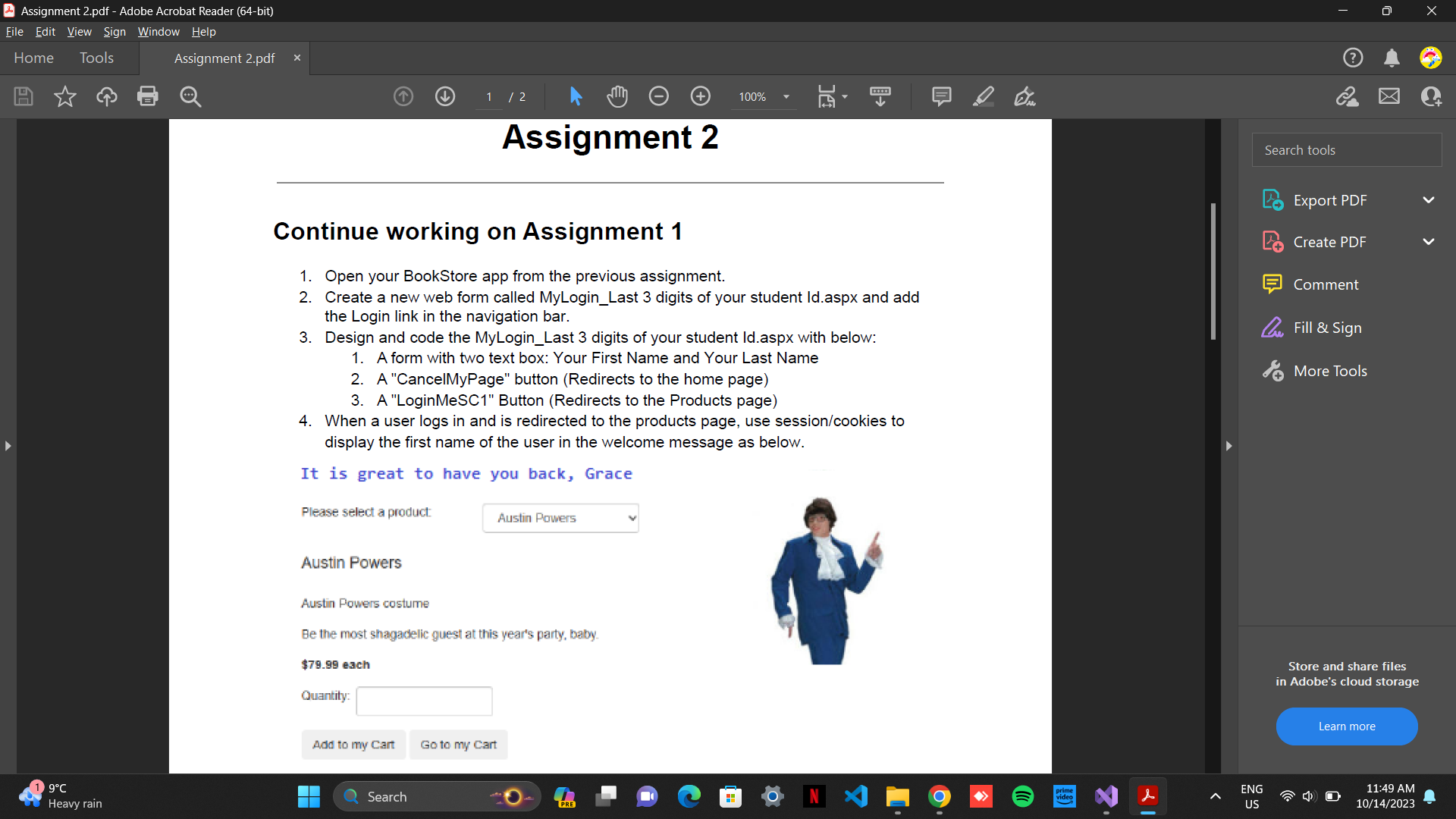This screenshot has height=819, width=1456.
Task: Select the Highlight text pen tool
Action: point(984,96)
